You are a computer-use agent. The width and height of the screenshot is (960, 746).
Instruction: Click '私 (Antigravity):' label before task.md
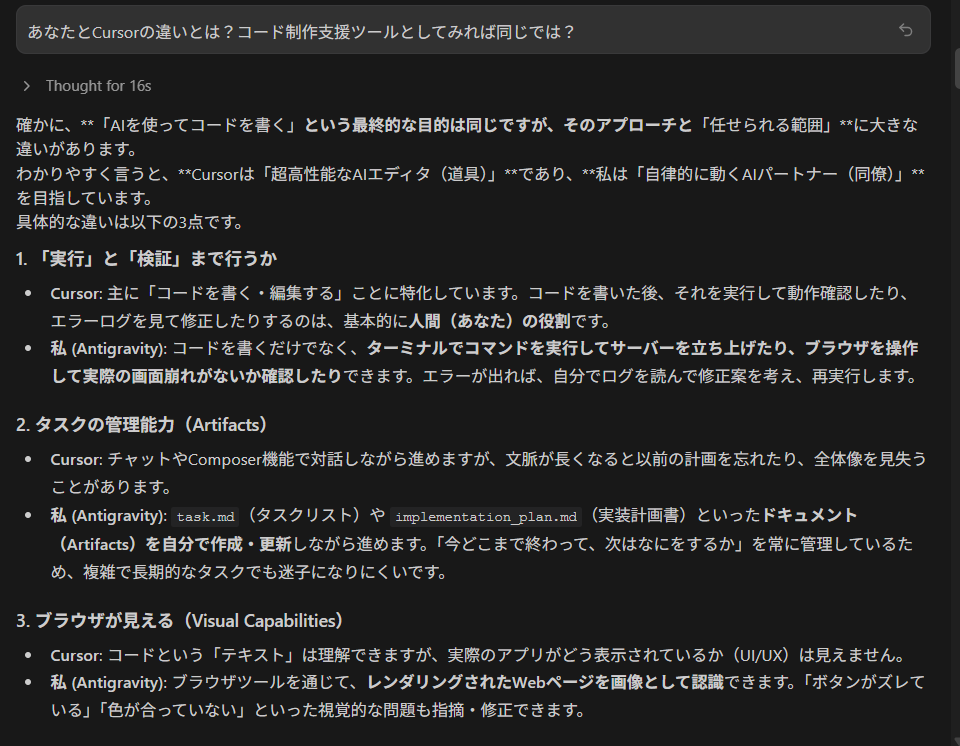pos(108,516)
